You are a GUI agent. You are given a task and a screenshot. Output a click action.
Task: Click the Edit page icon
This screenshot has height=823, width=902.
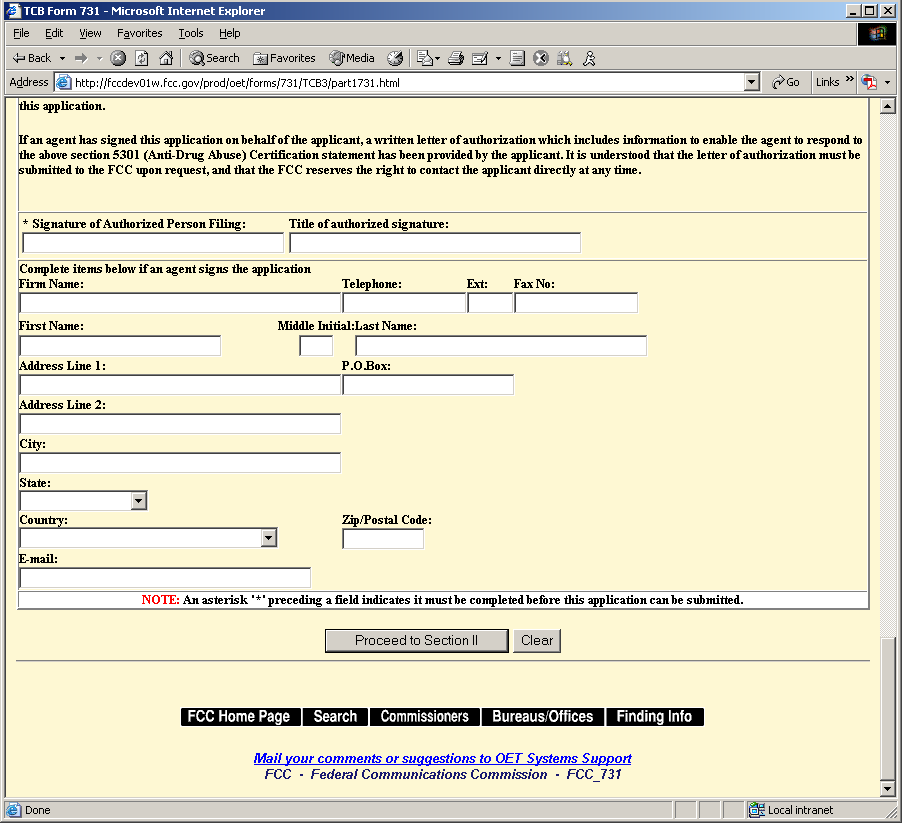pos(480,58)
